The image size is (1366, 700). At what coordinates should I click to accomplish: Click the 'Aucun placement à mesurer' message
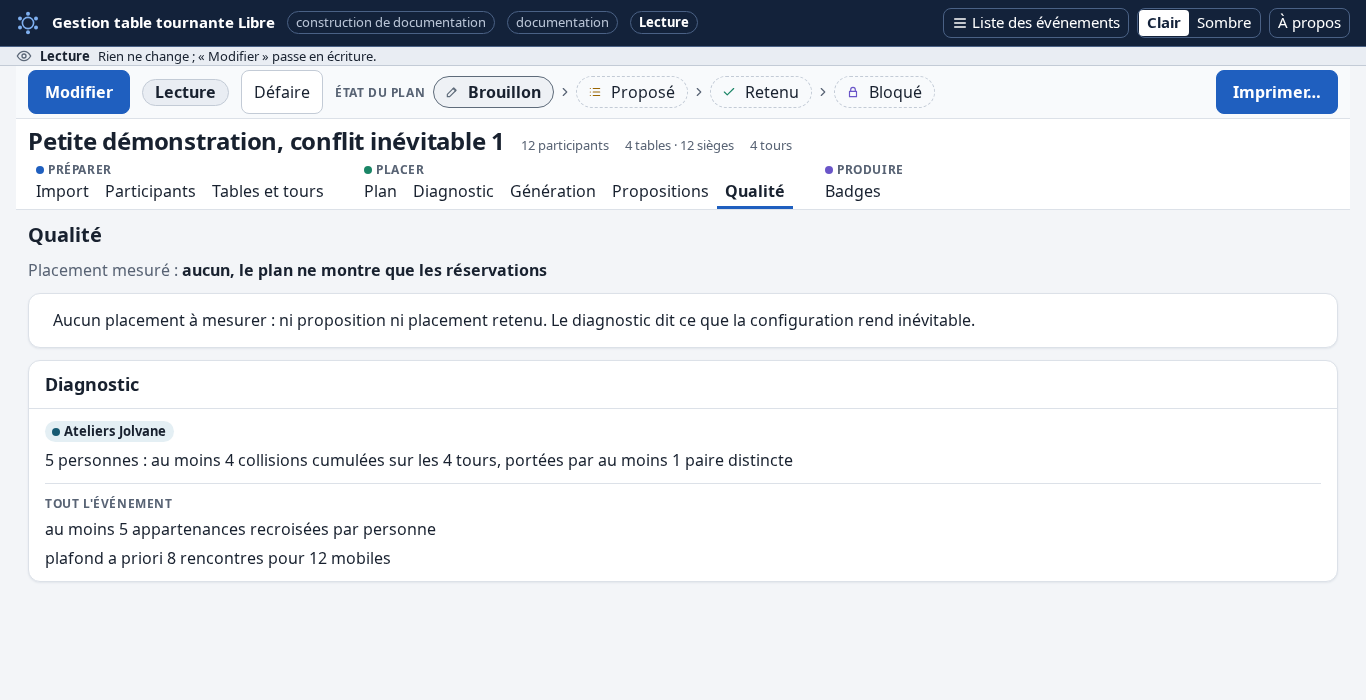514,320
